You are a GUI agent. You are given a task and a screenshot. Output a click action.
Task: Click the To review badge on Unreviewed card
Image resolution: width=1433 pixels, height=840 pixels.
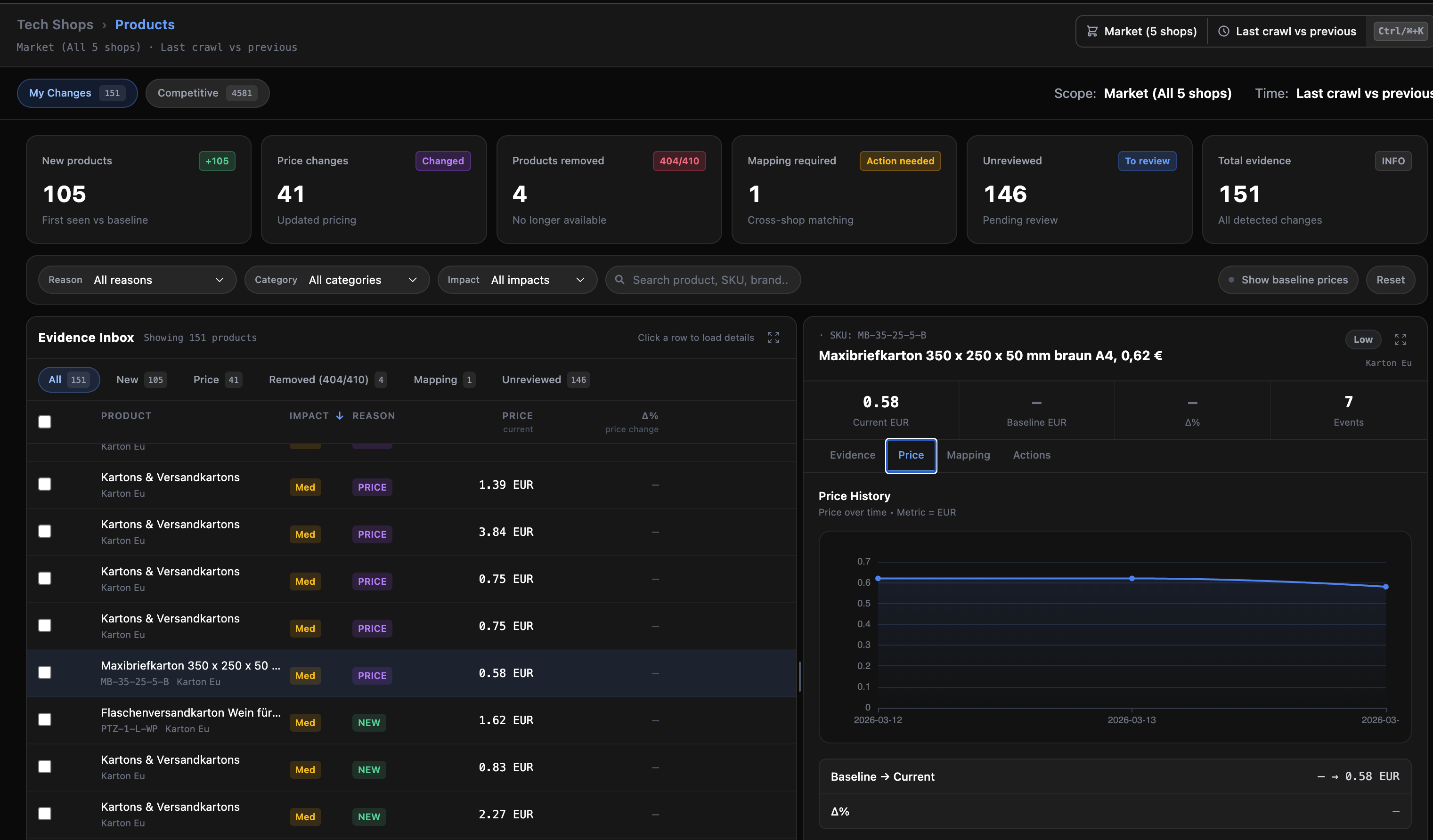coord(1147,161)
